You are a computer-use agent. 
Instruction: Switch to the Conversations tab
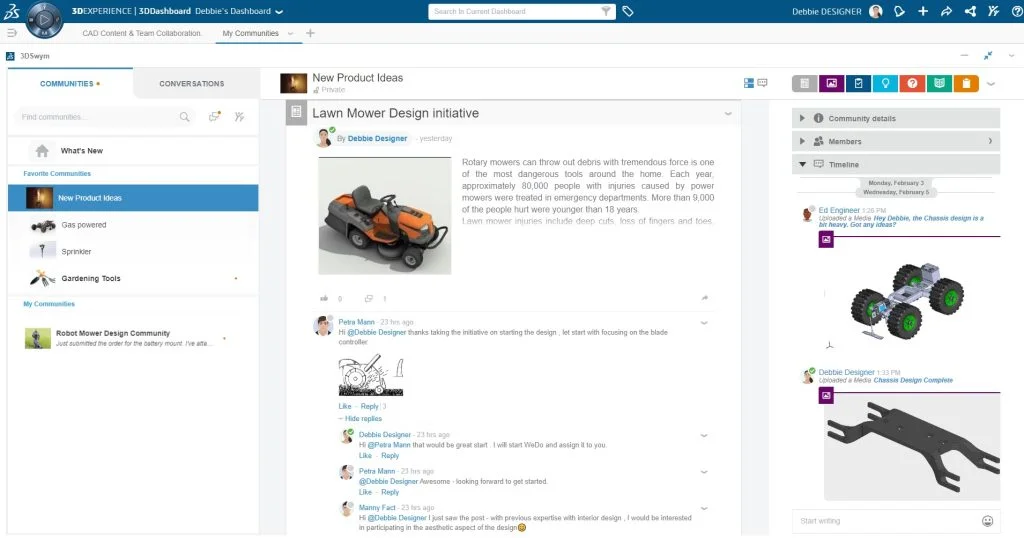(x=192, y=84)
